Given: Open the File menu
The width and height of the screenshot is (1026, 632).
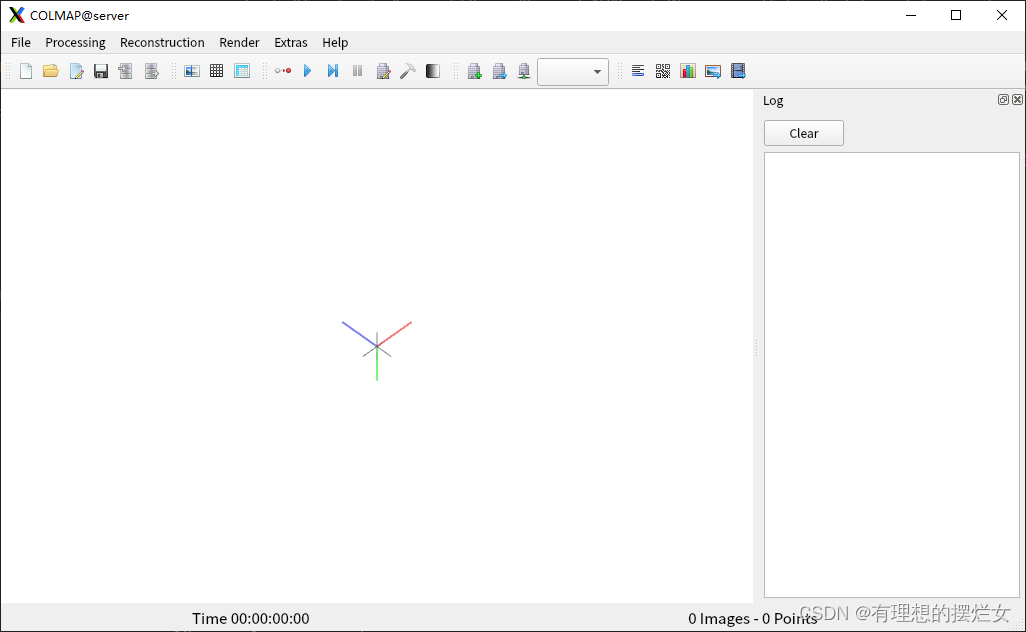Looking at the screenshot, I should click(20, 42).
